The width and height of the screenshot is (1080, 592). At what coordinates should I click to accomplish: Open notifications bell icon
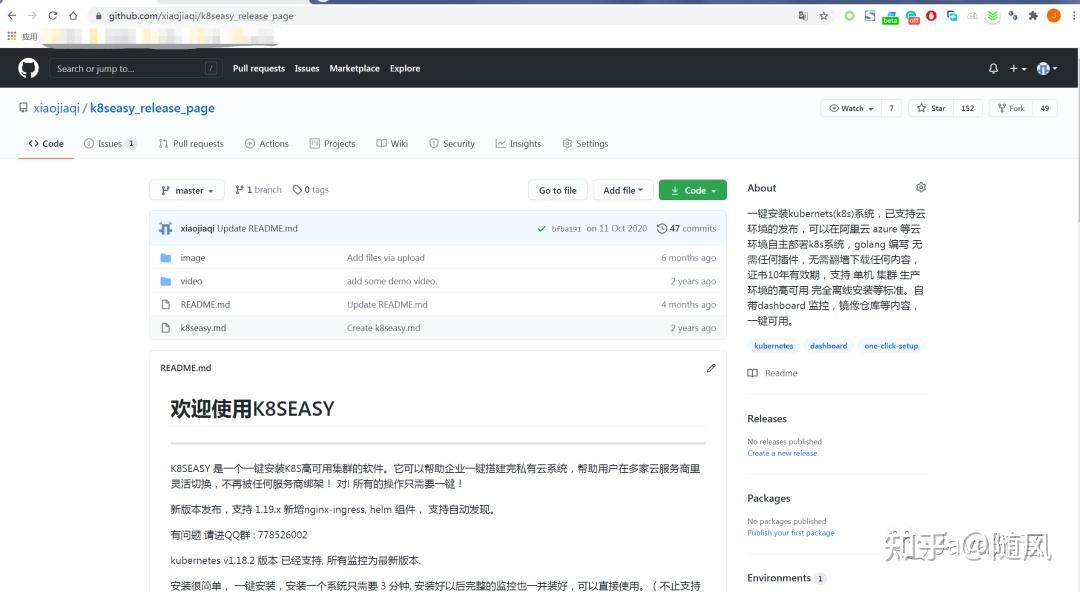pyautogui.click(x=993, y=68)
